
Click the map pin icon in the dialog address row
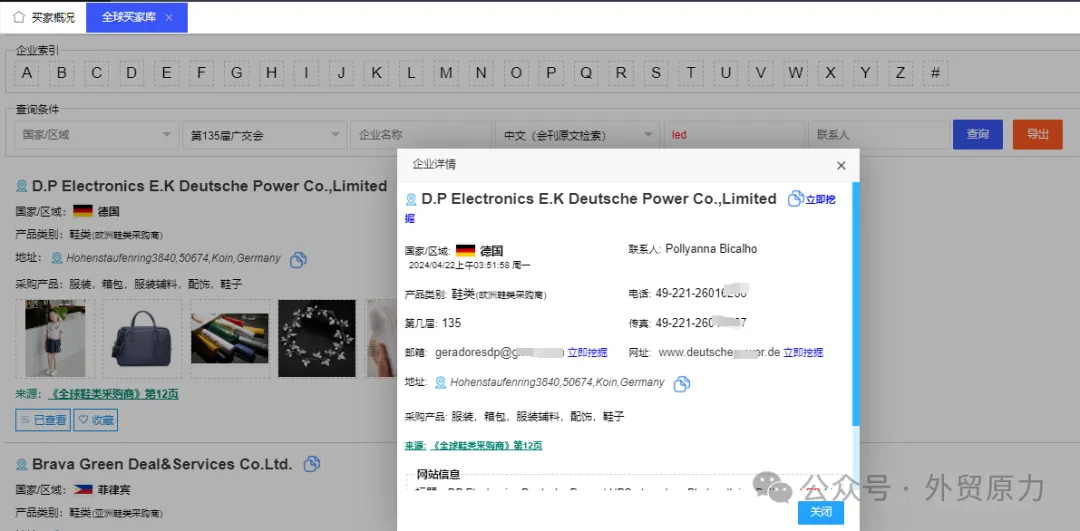pos(441,382)
